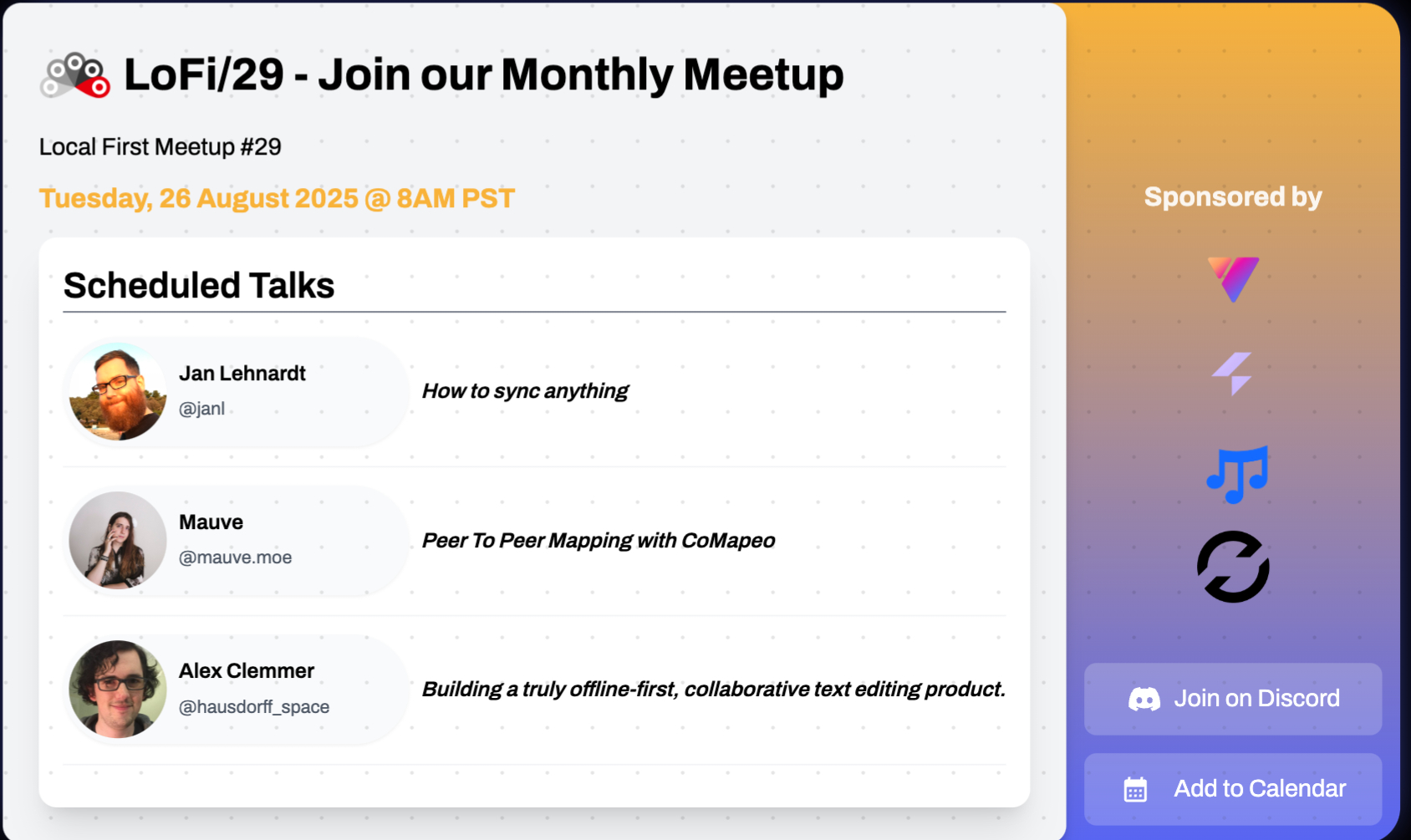The height and width of the screenshot is (840, 1411).
Task: Click the blue music notes sponsor logo
Action: pos(1237,473)
